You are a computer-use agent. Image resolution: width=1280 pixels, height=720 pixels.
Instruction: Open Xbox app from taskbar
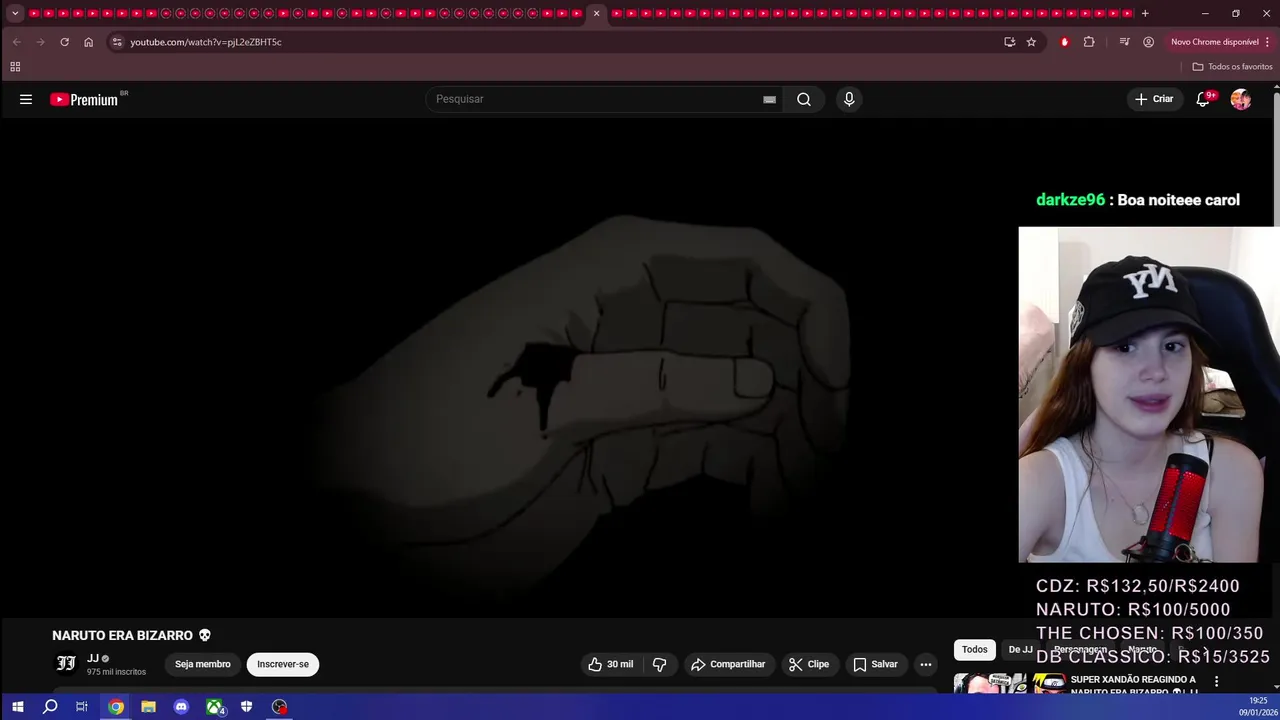point(214,707)
